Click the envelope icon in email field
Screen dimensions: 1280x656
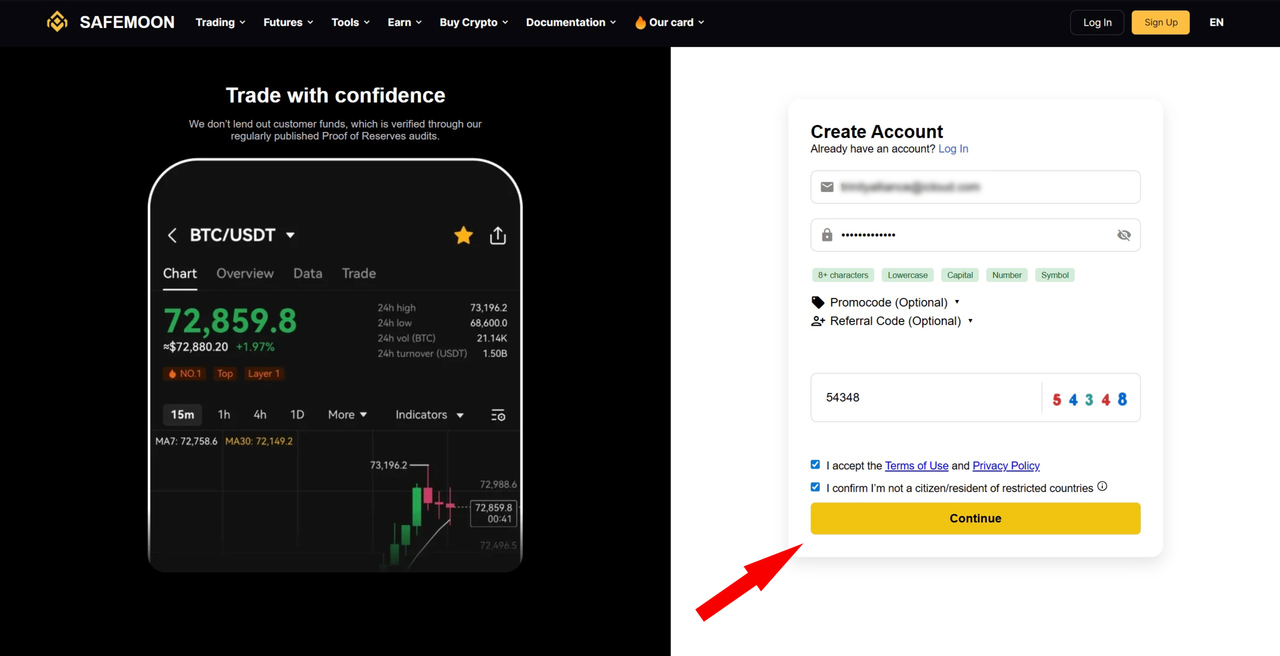point(827,187)
